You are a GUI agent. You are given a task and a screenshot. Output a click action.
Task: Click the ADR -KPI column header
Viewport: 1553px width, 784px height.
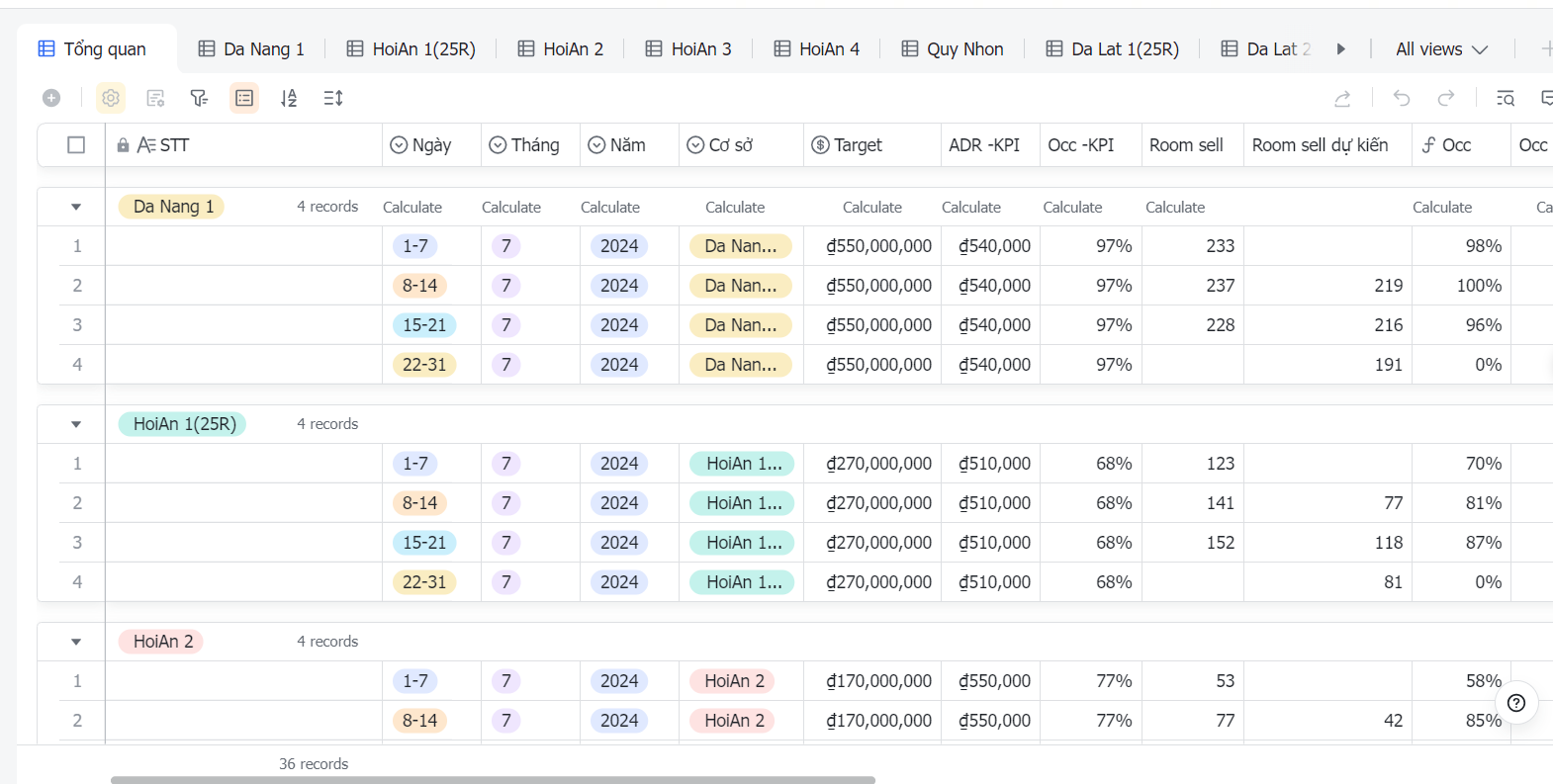[x=990, y=145]
